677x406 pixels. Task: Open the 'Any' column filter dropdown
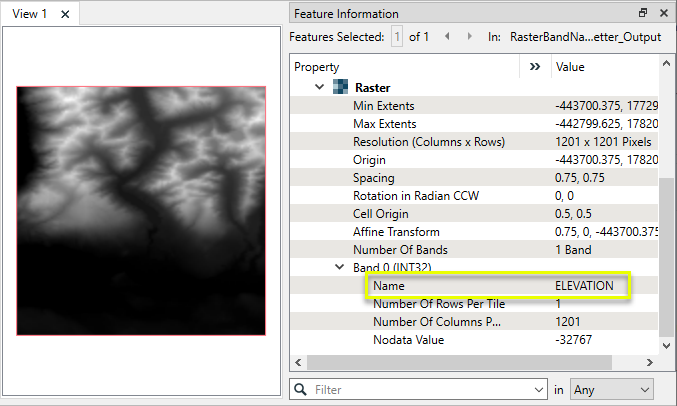click(612, 388)
